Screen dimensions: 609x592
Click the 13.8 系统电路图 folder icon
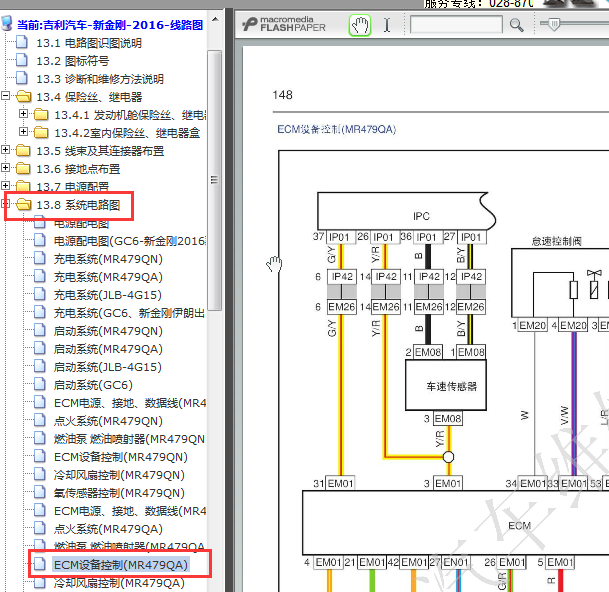point(24,205)
